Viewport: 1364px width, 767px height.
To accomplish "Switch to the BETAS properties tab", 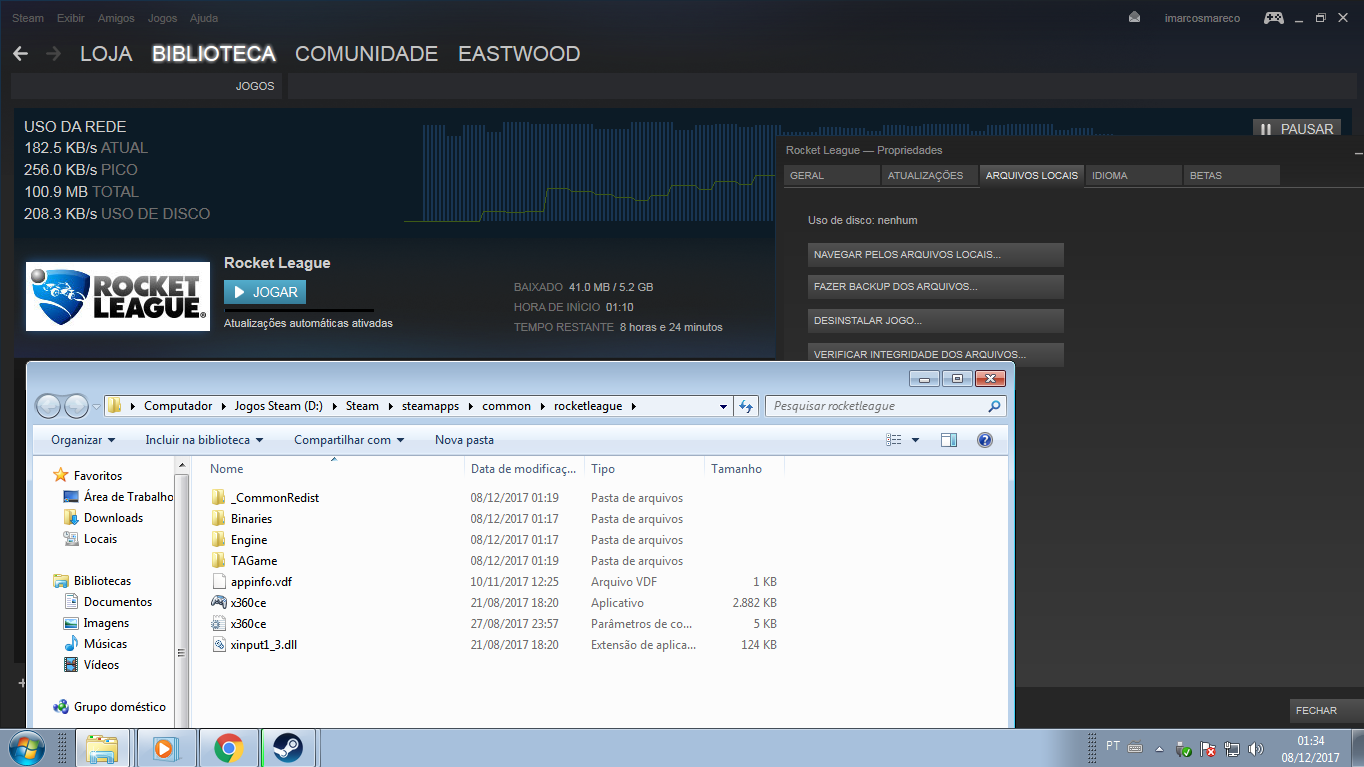I will click(1231, 175).
